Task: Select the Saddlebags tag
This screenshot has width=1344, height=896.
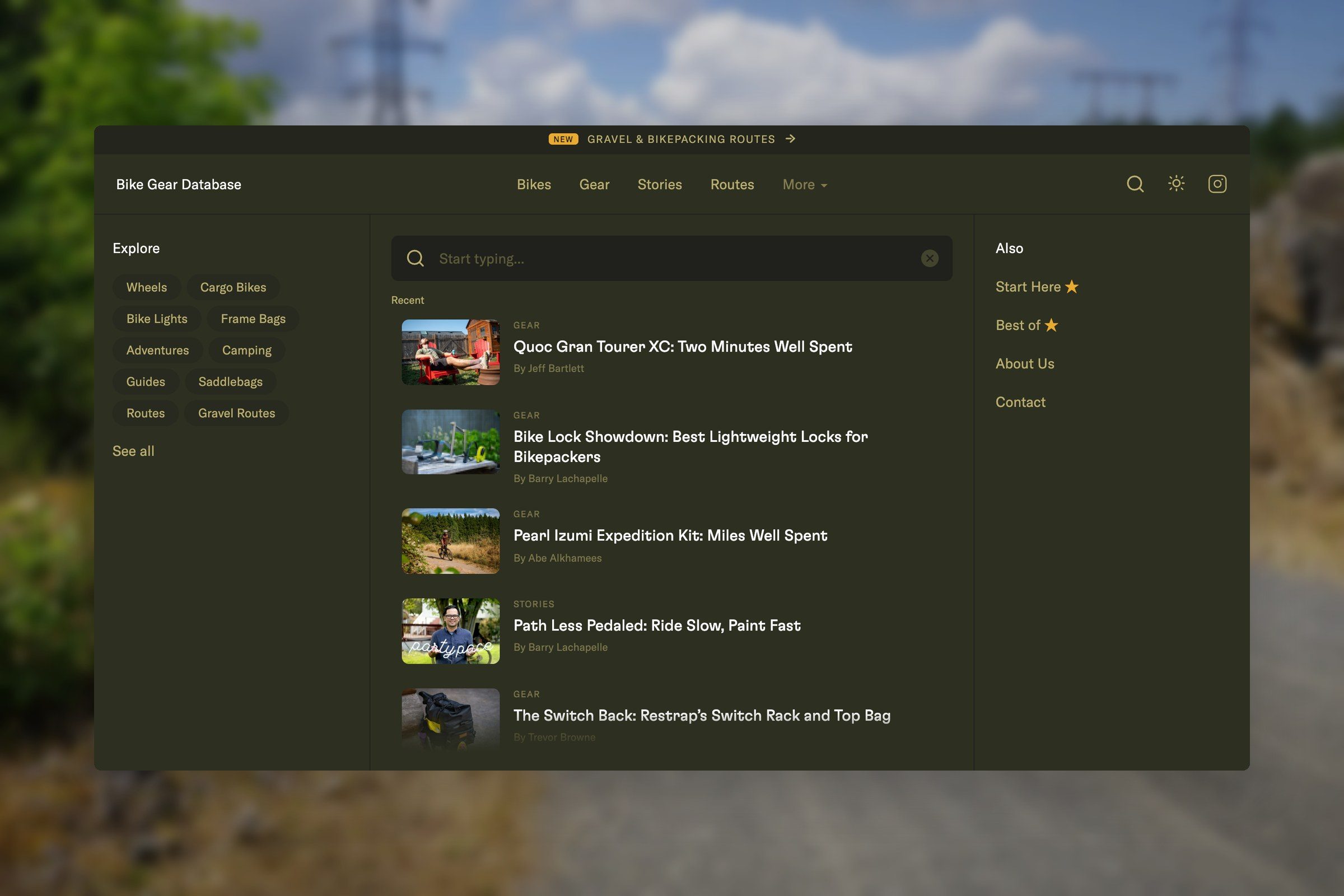Action: (230, 381)
